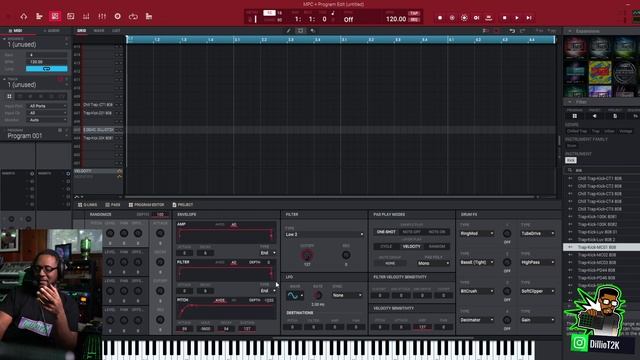The width and height of the screenshot is (640, 360).
Task: Switch to the WAVE editor tab
Action: (99, 31)
